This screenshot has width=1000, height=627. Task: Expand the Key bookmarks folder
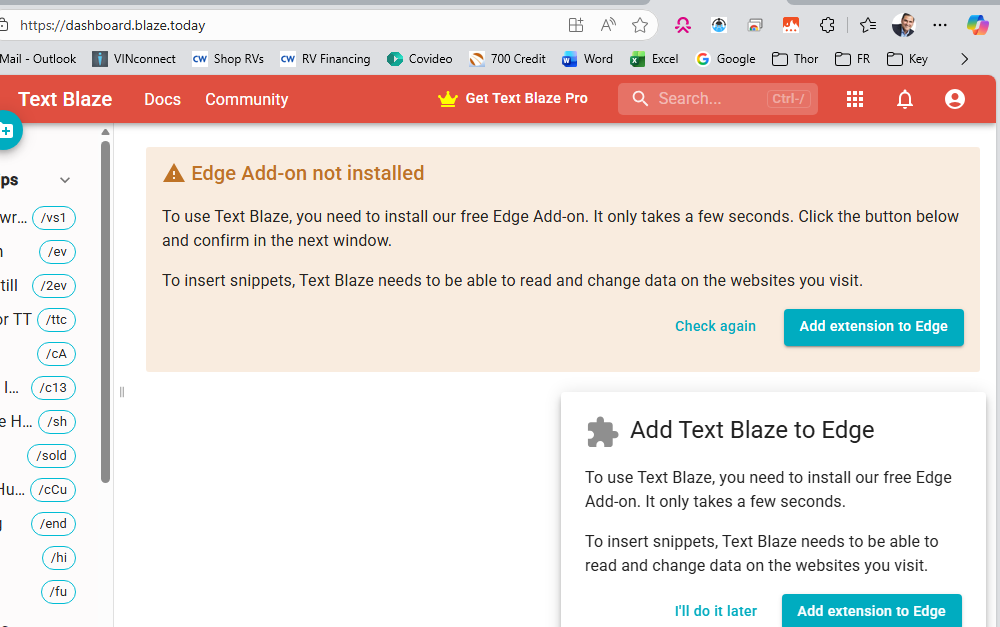[x=908, y=59]
